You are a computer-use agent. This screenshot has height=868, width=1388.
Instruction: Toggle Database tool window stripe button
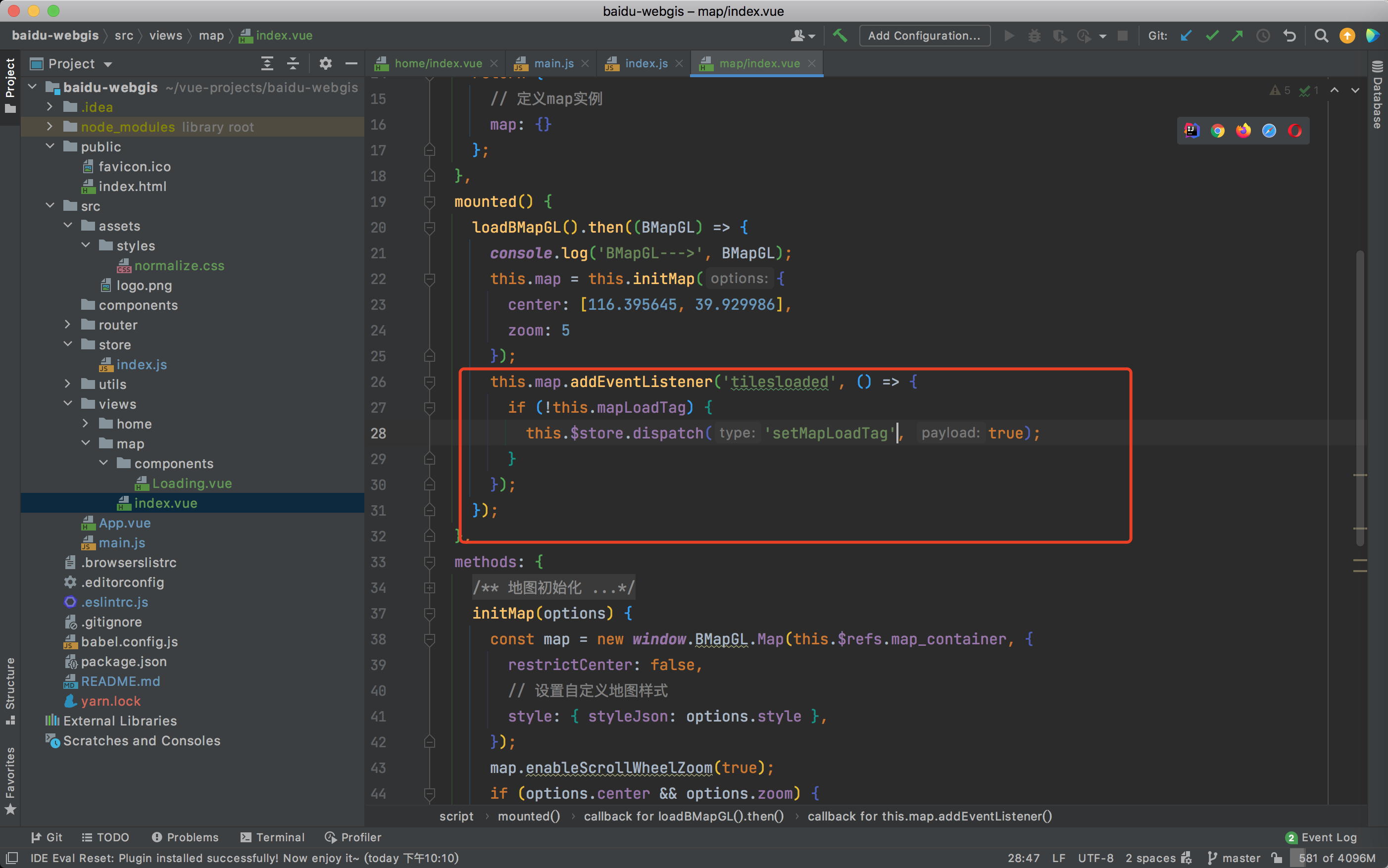click(x=1377, y=94)
